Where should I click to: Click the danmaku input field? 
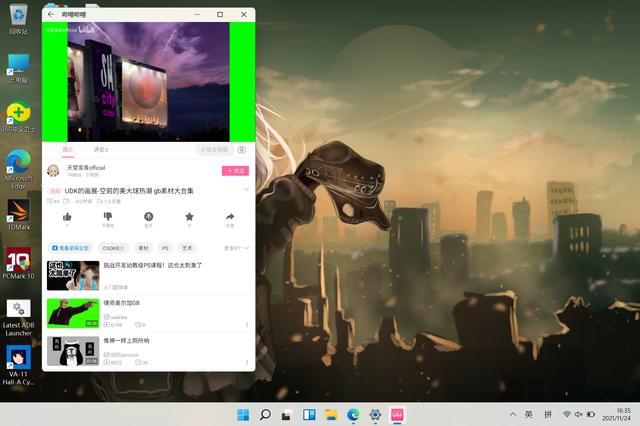pyautogui.click(x=214, y=150)
